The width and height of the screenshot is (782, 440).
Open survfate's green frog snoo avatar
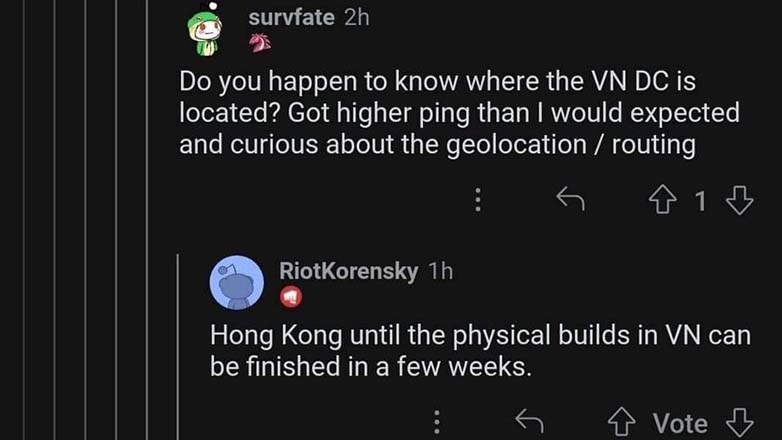coord(205,29)
